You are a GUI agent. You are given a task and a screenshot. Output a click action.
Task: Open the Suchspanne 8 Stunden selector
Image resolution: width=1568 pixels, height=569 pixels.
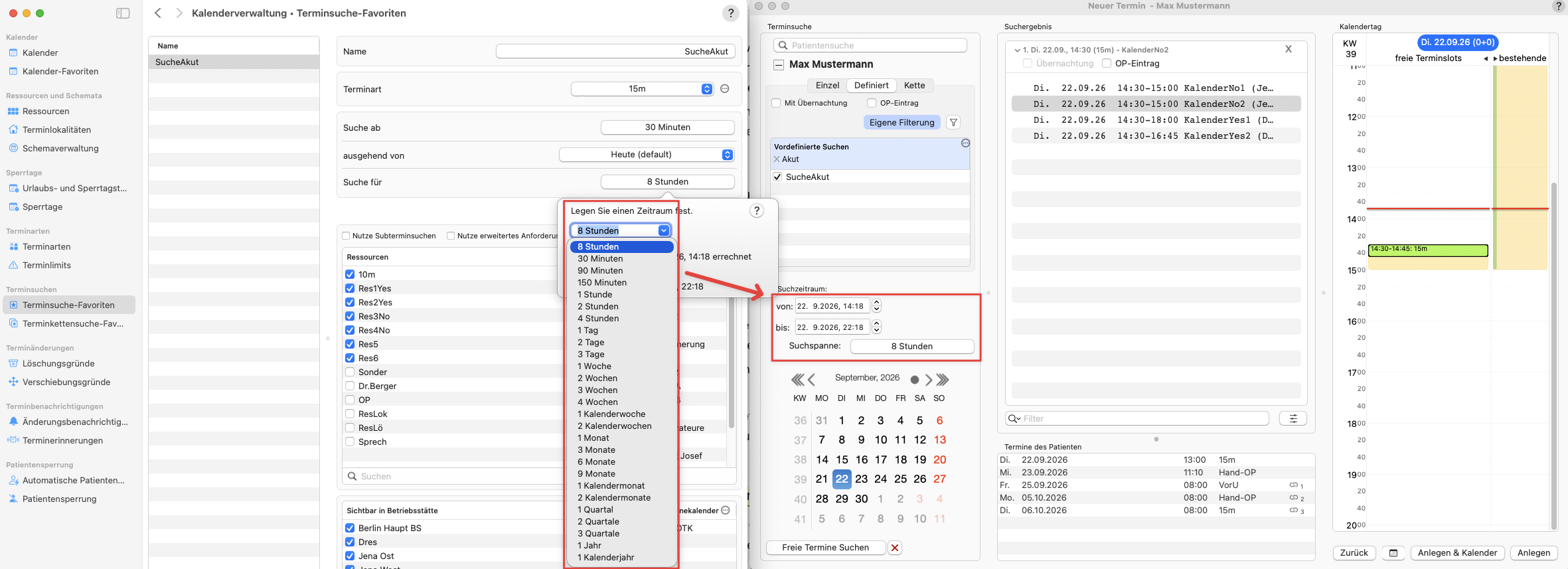coord(912,347)
